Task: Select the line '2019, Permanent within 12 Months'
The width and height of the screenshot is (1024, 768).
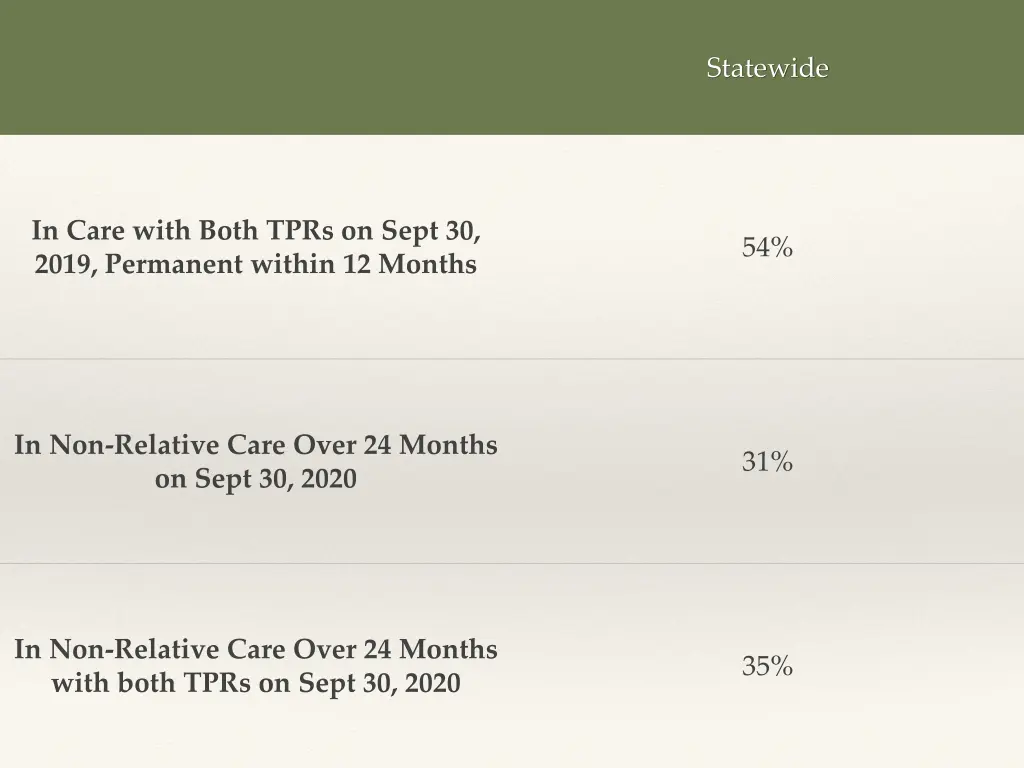Action: 255,264
